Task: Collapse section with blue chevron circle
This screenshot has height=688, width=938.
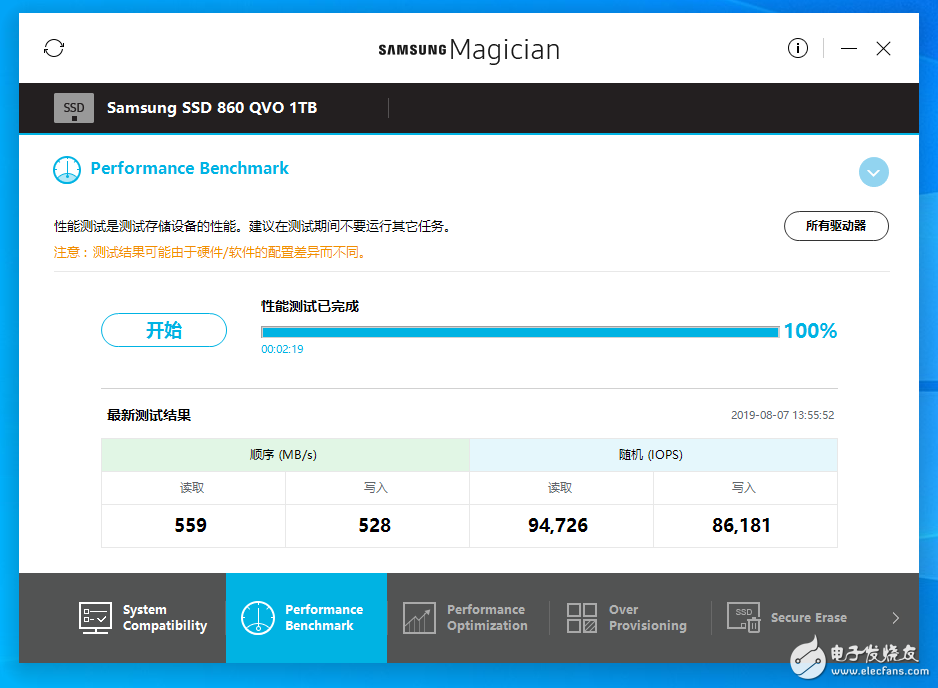Action: [873, 172]
